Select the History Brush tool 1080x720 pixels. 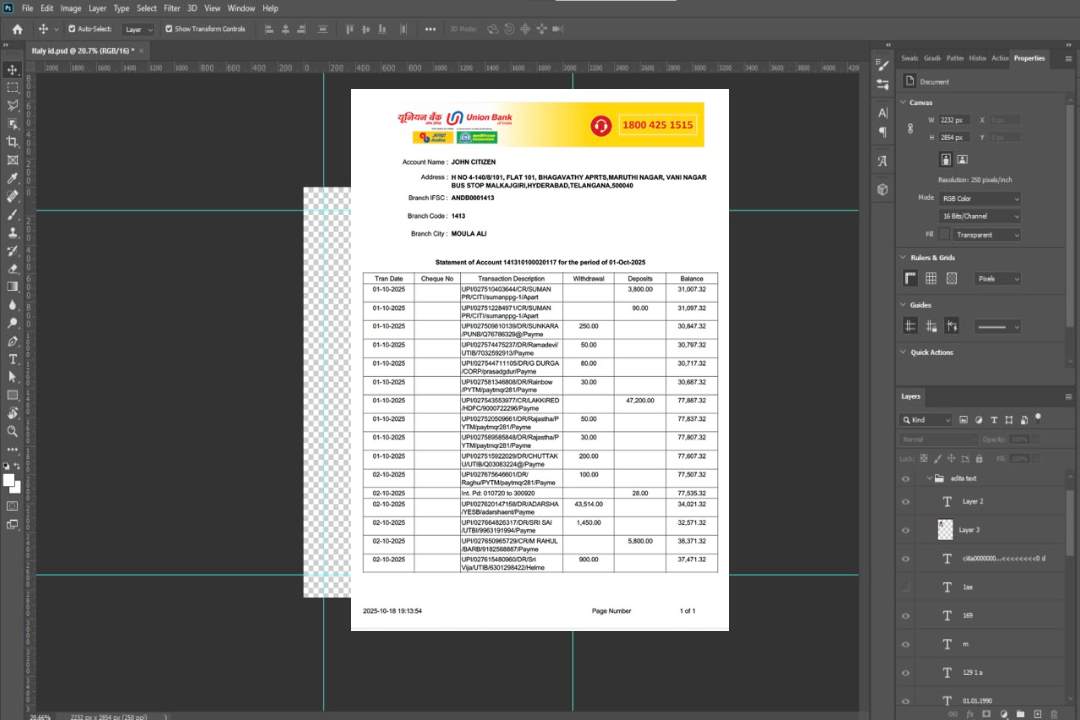12,251
